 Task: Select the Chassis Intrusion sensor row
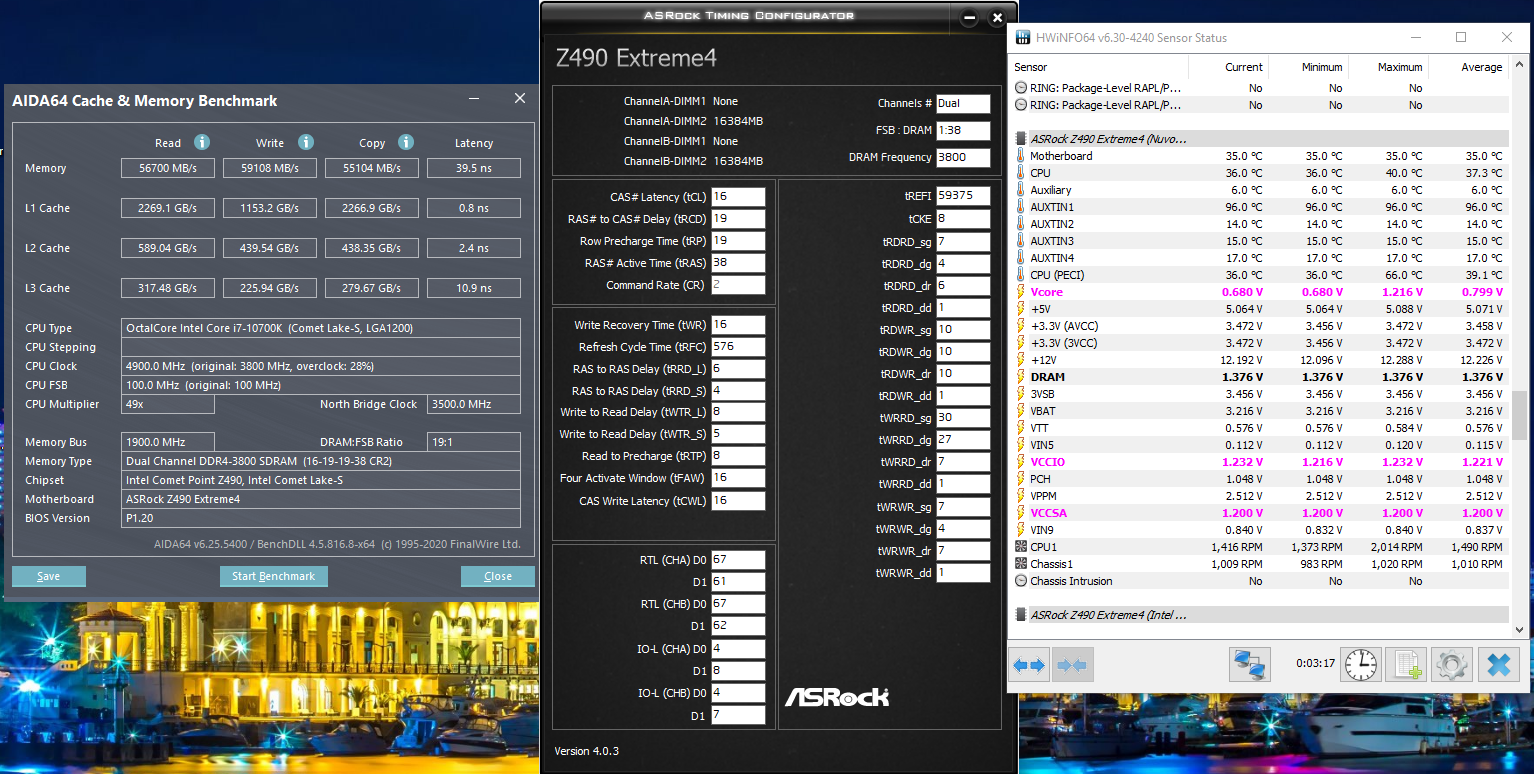tap(1260, 581)
